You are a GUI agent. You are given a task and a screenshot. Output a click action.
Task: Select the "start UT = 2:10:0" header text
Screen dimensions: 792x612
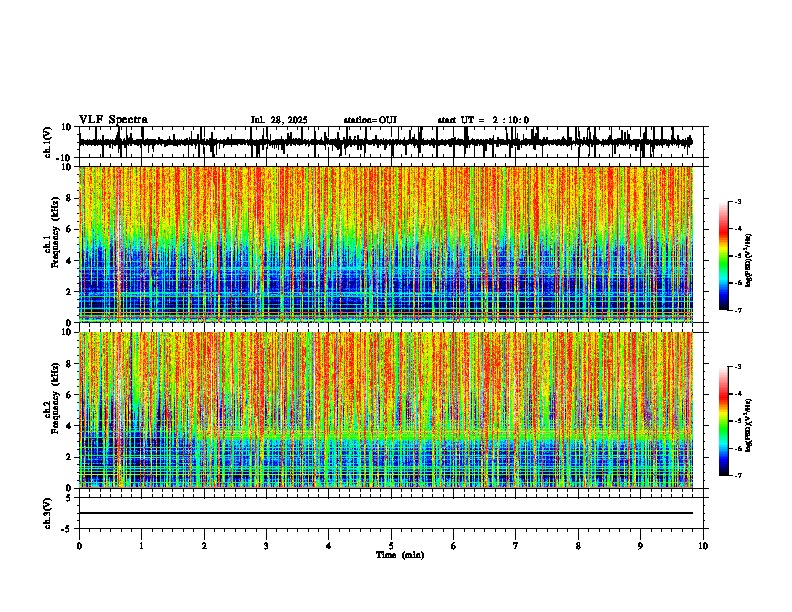pos(483,120)
